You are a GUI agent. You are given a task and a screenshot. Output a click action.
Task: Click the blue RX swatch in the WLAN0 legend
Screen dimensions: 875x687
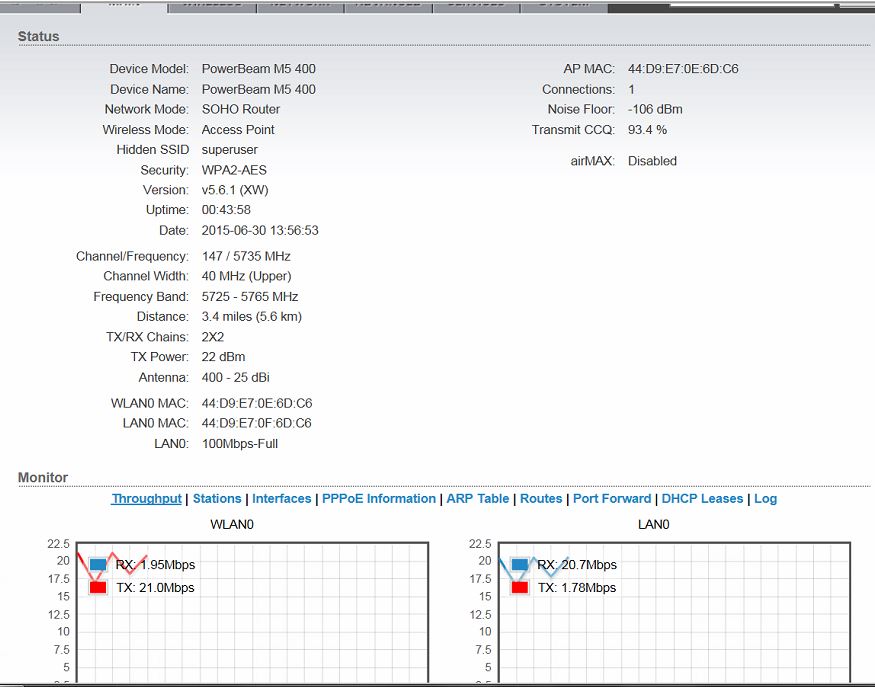click(x=98, y=564)
